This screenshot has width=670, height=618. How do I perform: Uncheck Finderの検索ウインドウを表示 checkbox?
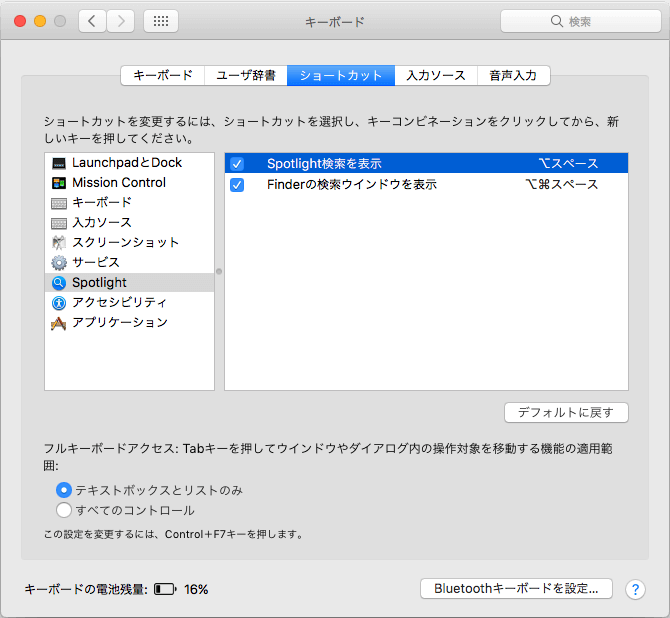237,185
